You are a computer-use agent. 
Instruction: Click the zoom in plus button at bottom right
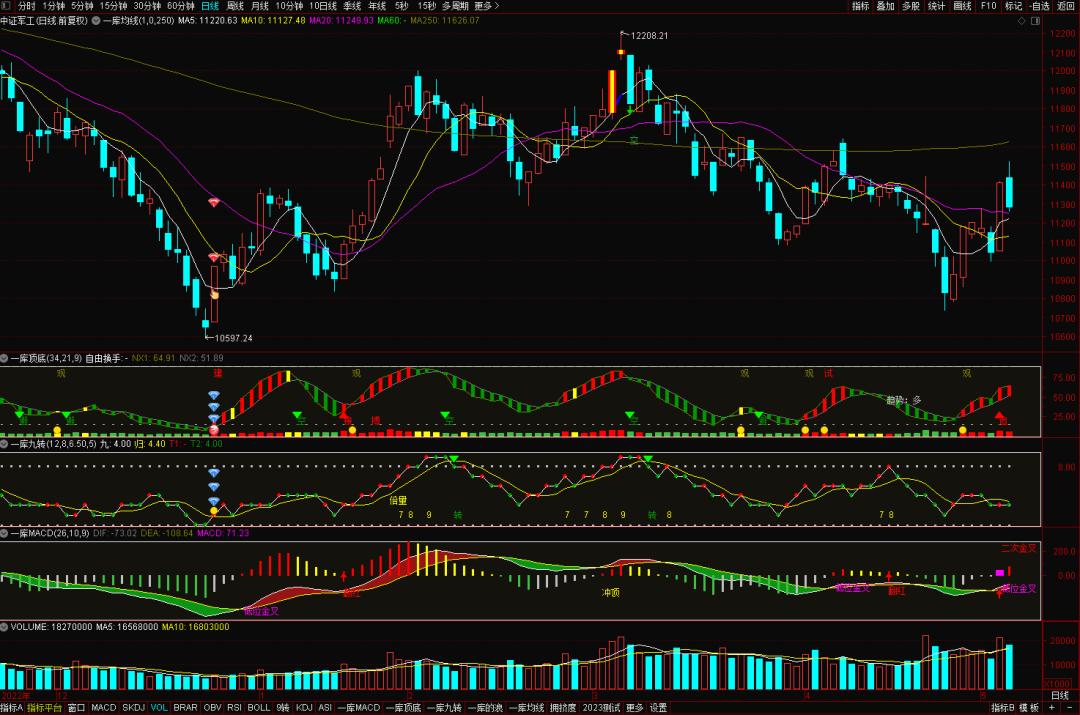[x=1052, y=707]
